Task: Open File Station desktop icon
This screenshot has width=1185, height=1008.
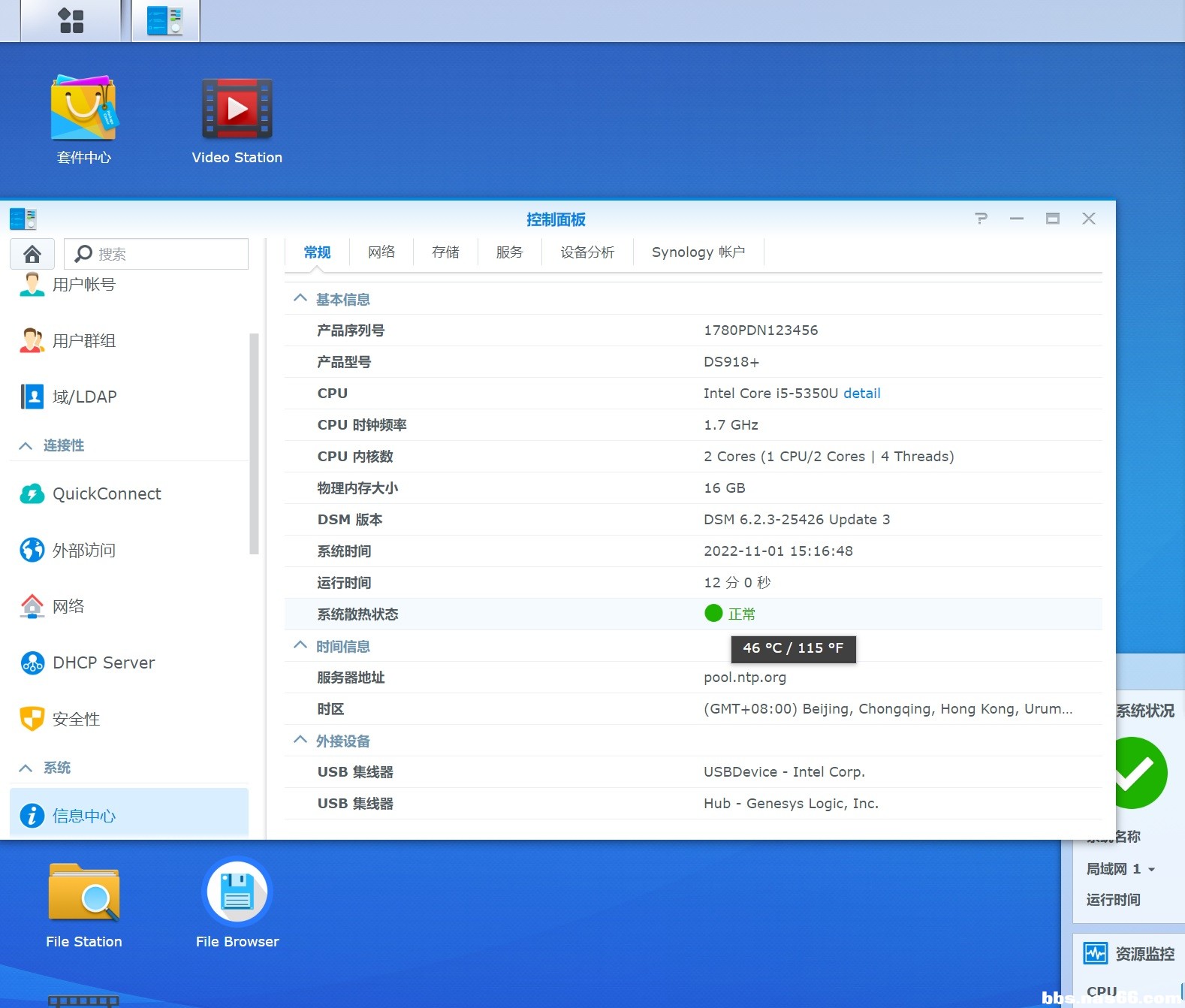Action: (83, 904)
